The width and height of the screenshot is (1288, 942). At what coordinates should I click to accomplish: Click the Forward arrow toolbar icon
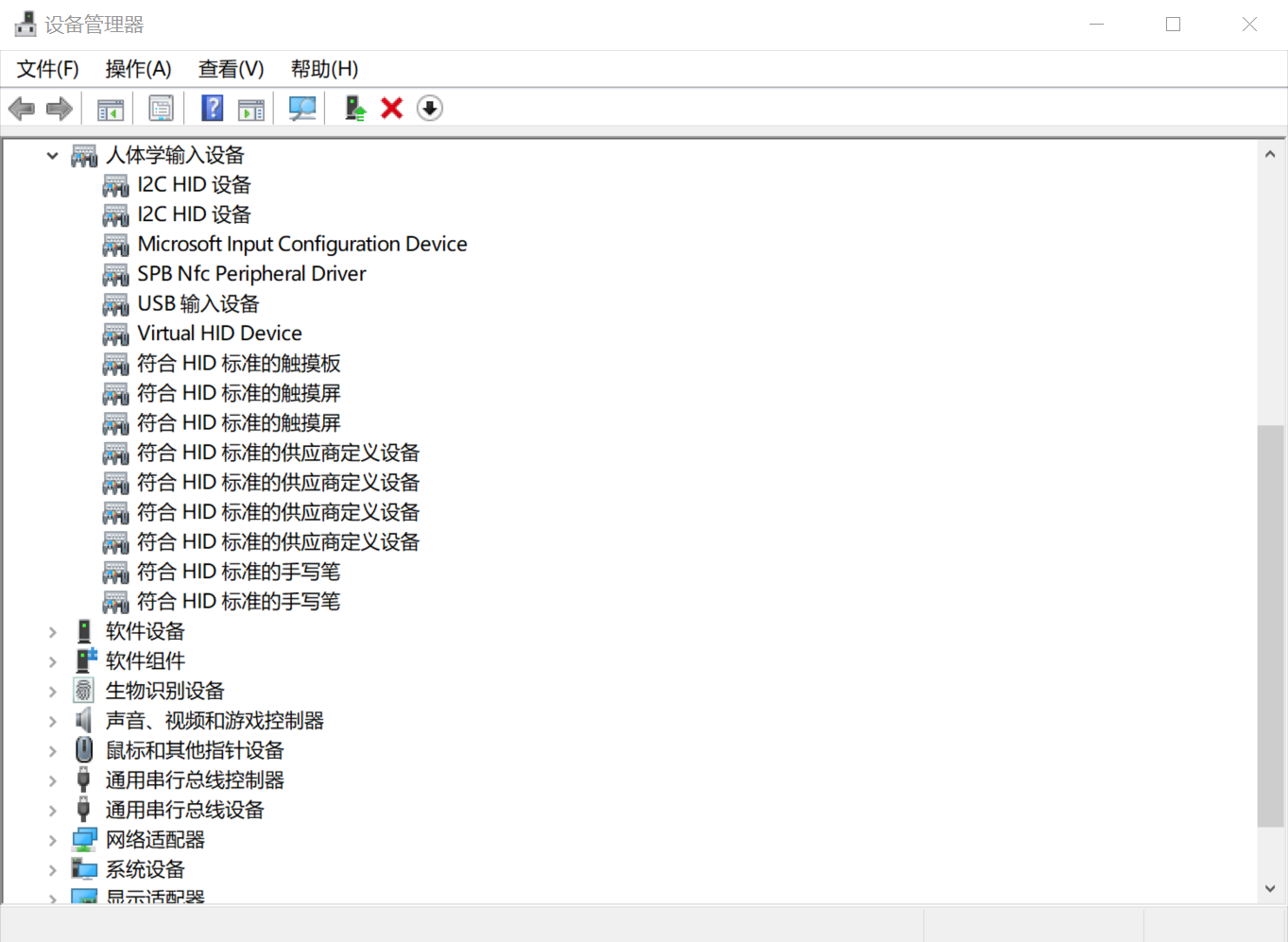pos(60,109)
